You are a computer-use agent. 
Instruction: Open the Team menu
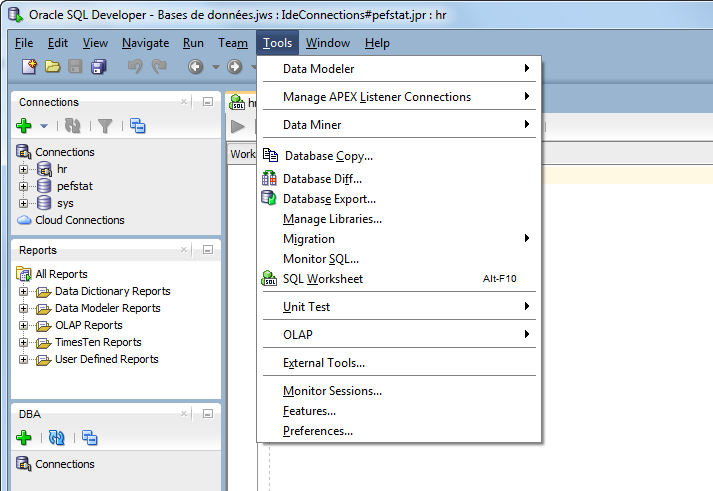click(233, 43)
